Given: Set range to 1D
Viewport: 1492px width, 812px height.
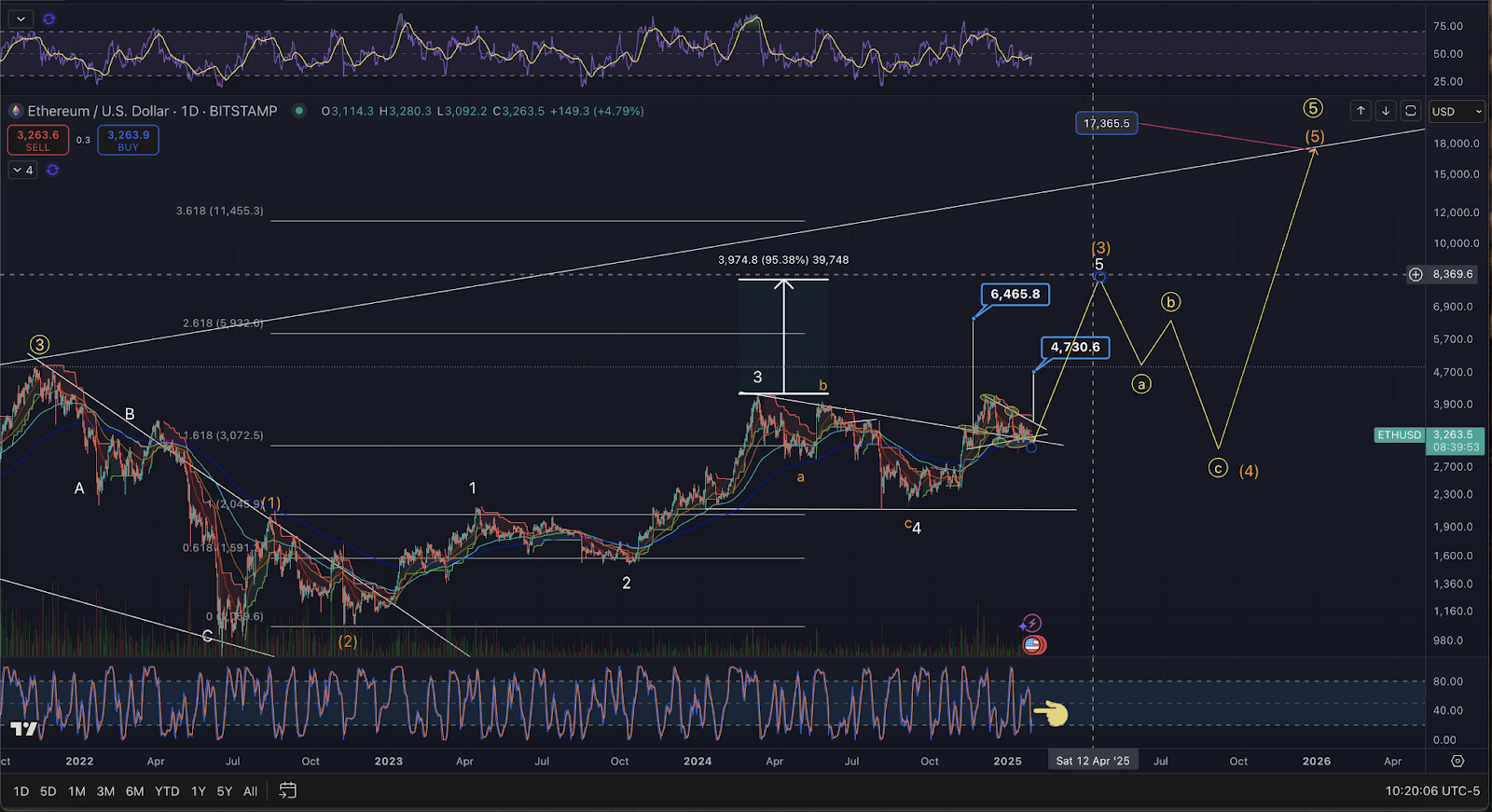Looking at the screenshot, I should 21,791.
